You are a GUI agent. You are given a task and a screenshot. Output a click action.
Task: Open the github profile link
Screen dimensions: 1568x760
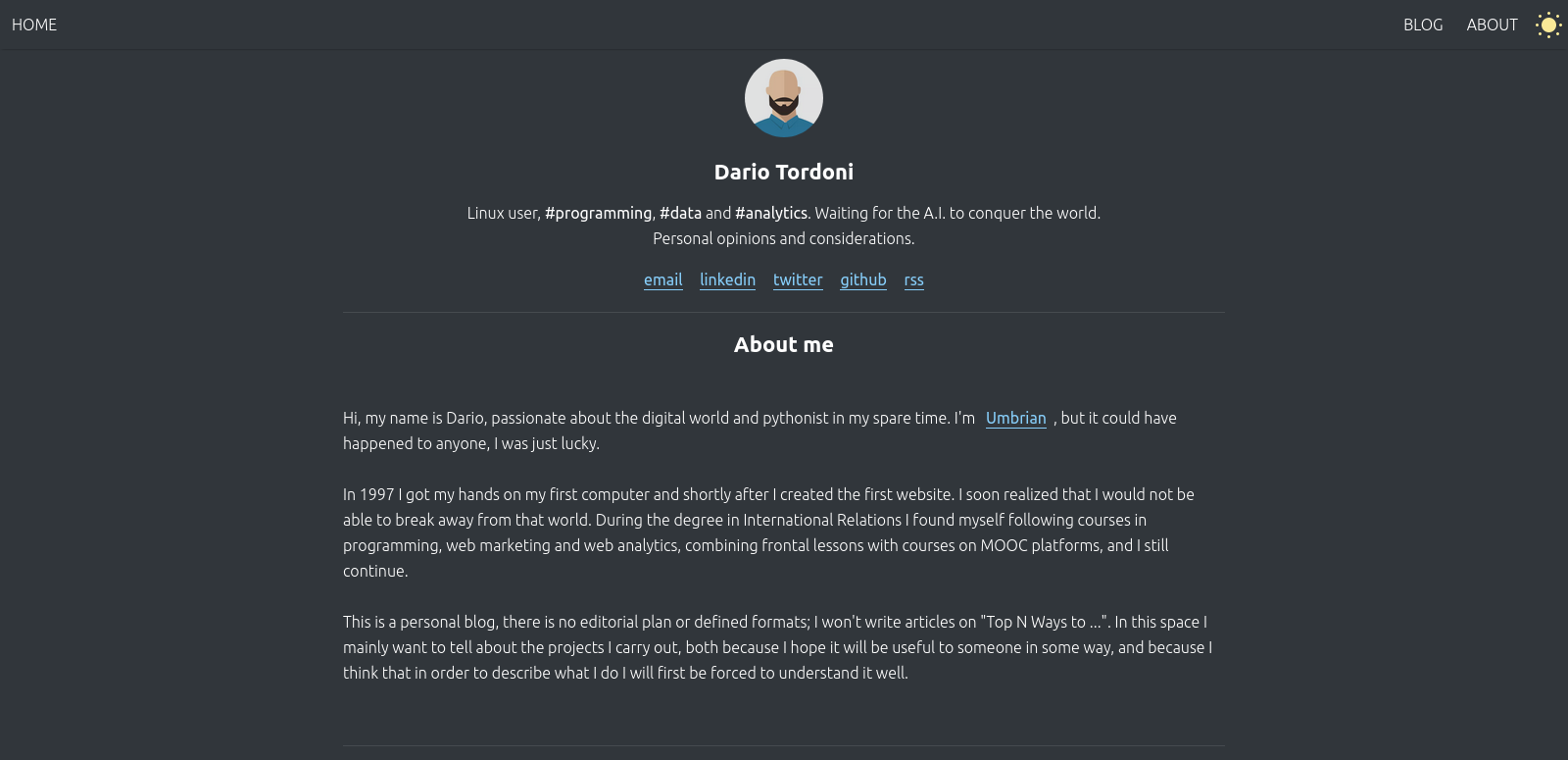pyautogui.click(x=863, y=279)
